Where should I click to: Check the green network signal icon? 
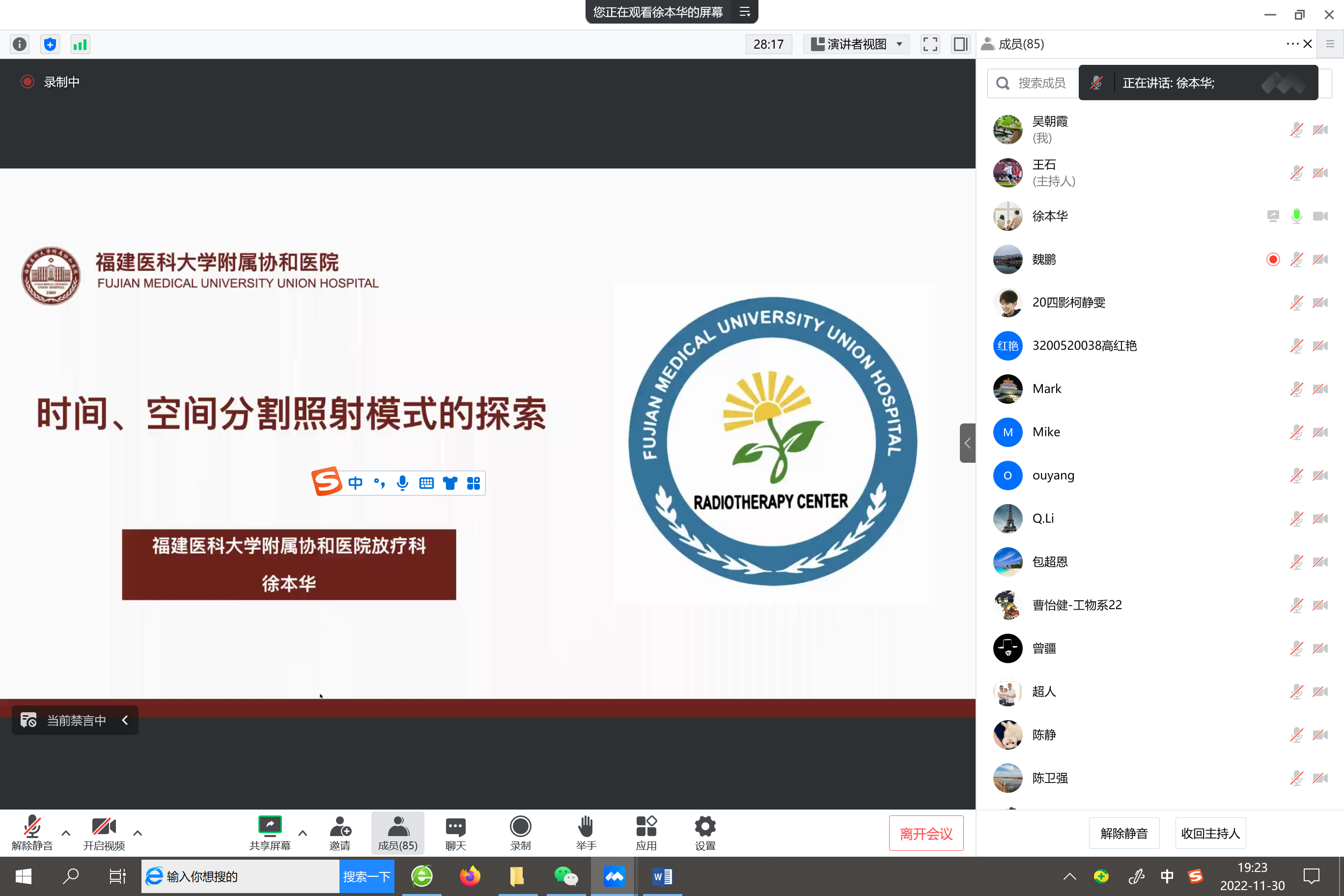click(80, 44)
